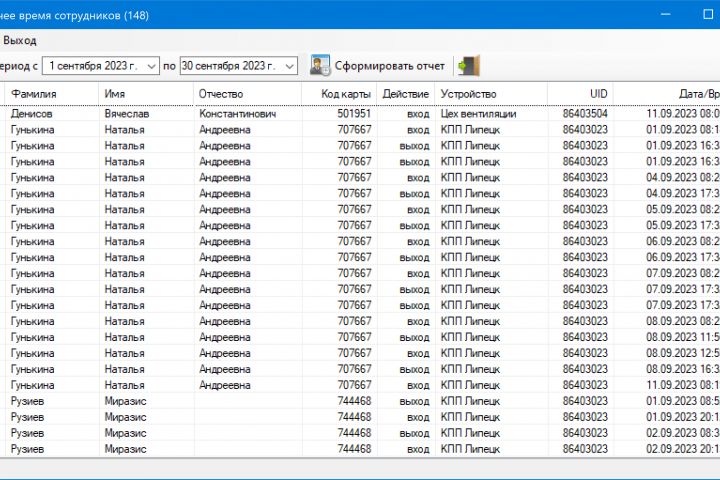
Task: Click Цех вентиляции device cell
Action: point(478,113)
